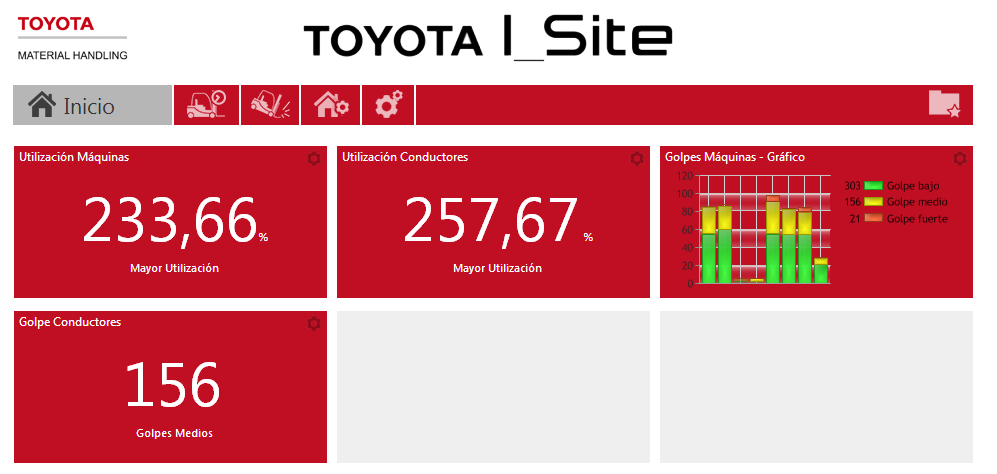Click the favorites folder star icon
This screenshot has width=997, height=474.
coord(944,105)
